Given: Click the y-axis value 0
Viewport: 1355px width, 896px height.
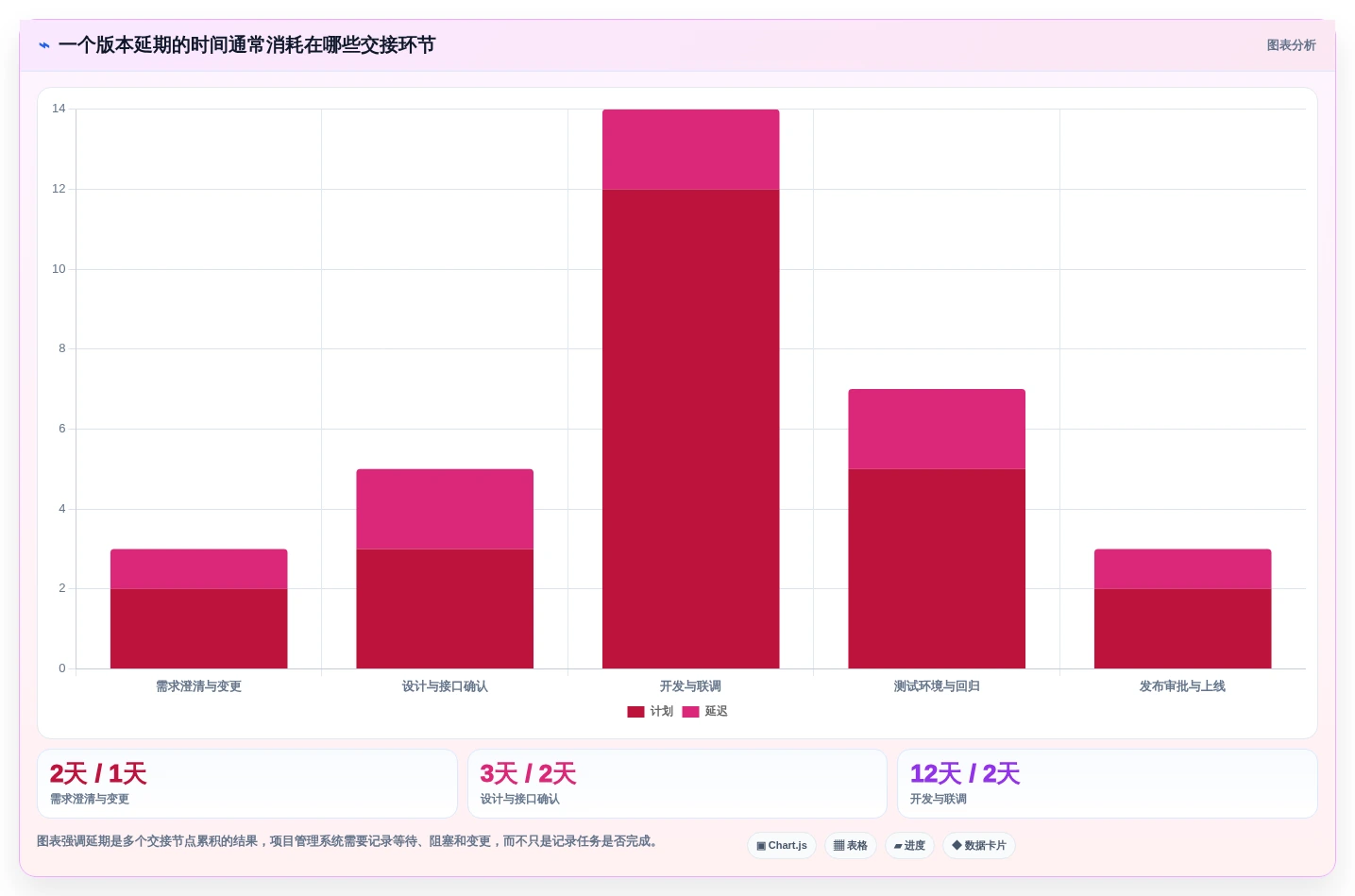Looking at the screenshot, I should coord(62,668).
